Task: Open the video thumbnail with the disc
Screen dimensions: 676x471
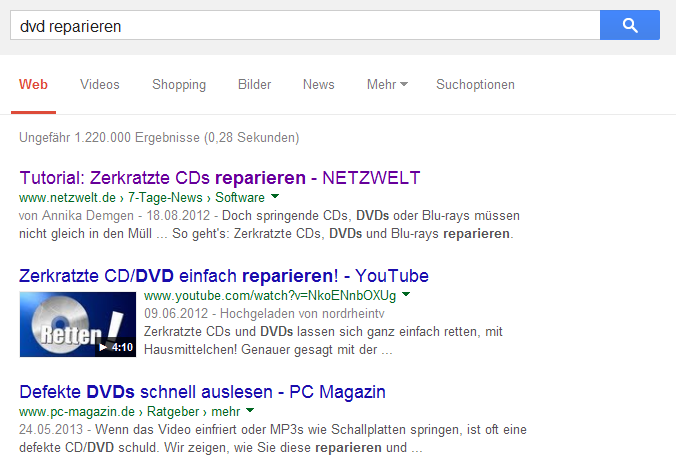Action: [x=78, y=324]
